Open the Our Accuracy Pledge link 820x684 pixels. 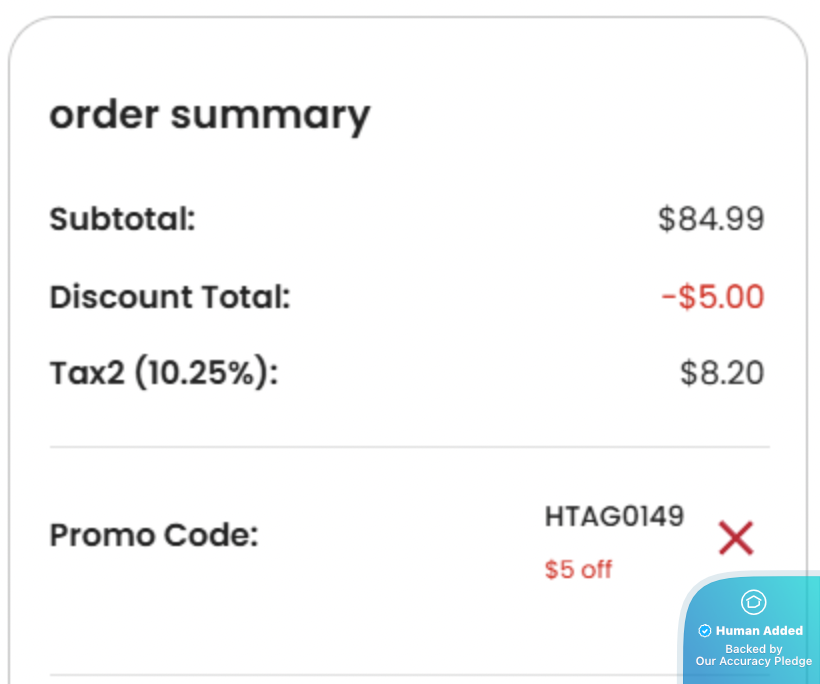point(754,661)
